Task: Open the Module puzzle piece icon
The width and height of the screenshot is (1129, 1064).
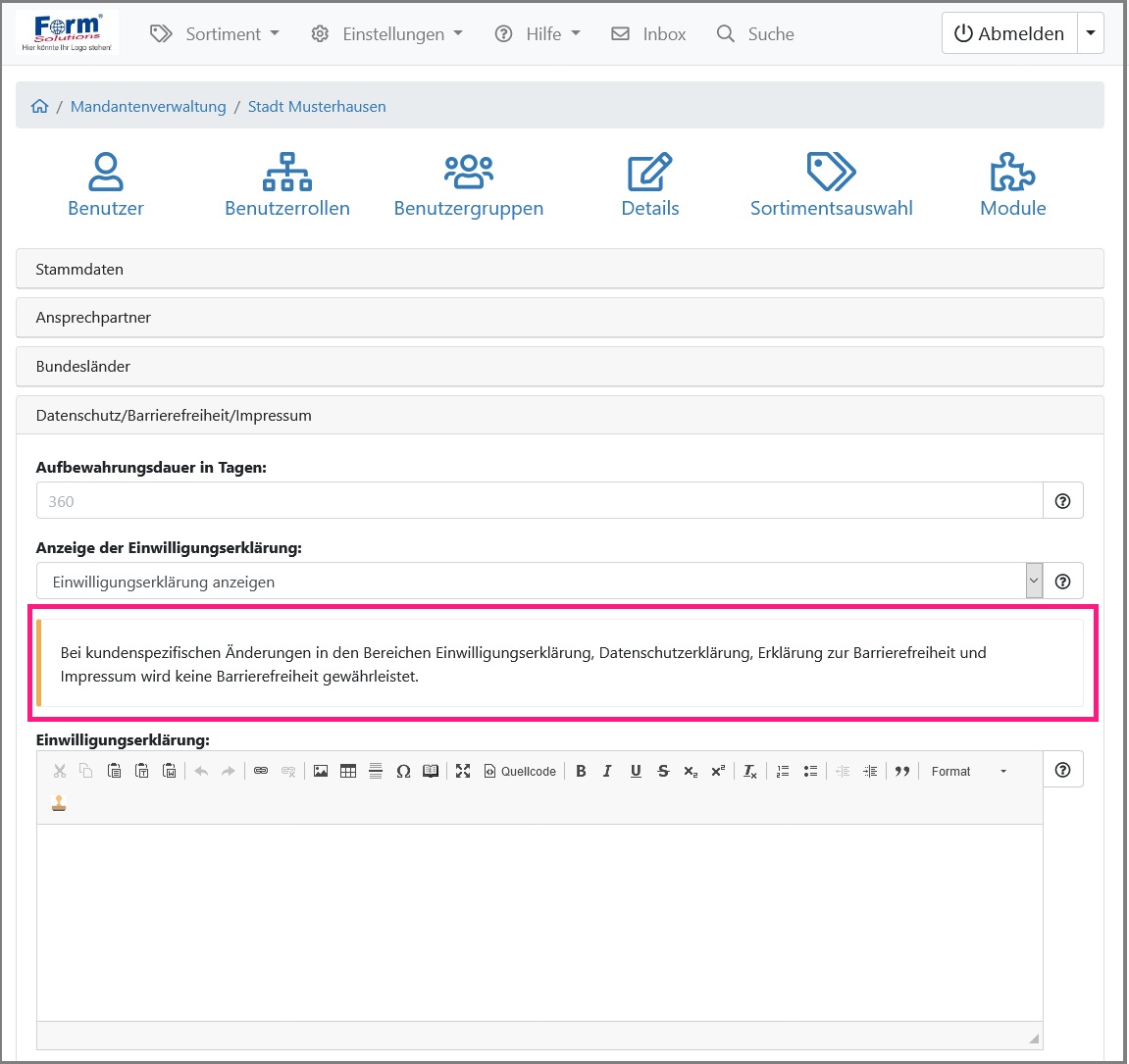Action: click(x=1012, y=173)
